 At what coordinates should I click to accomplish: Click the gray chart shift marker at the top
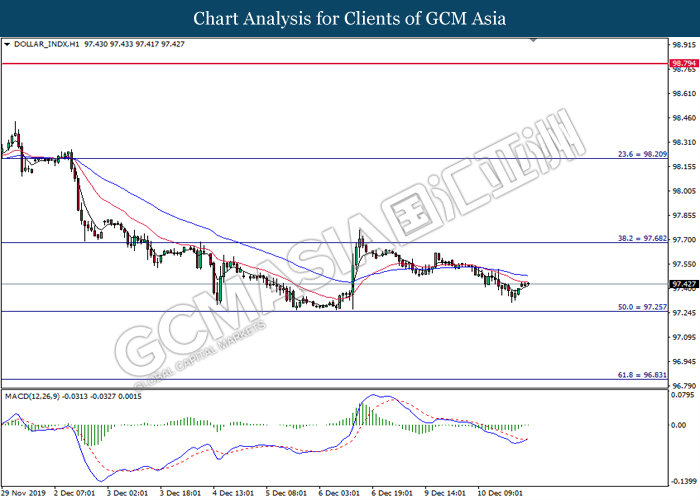(x=535, y=41)
